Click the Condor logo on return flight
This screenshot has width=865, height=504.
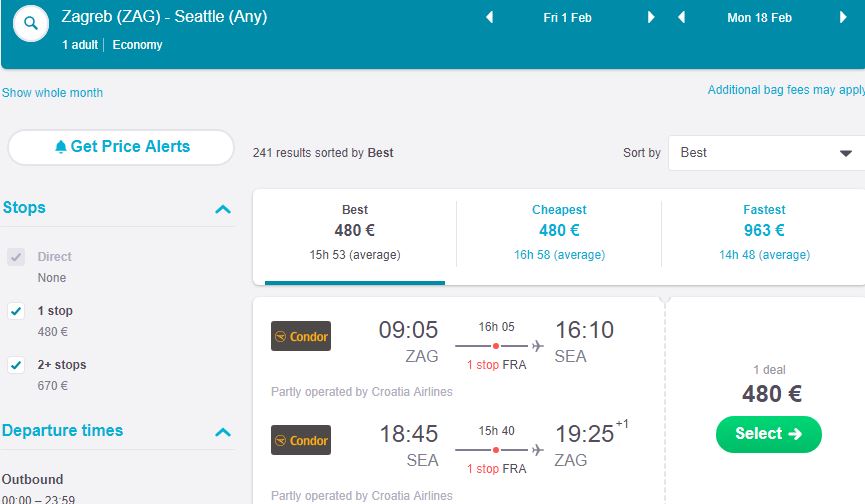pyautogui.click(x=301, y=440)
